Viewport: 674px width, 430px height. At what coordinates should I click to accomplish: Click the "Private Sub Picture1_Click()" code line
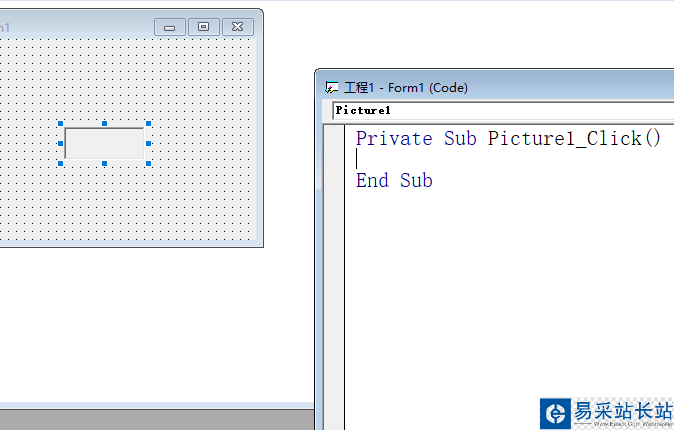coord(508,138)
